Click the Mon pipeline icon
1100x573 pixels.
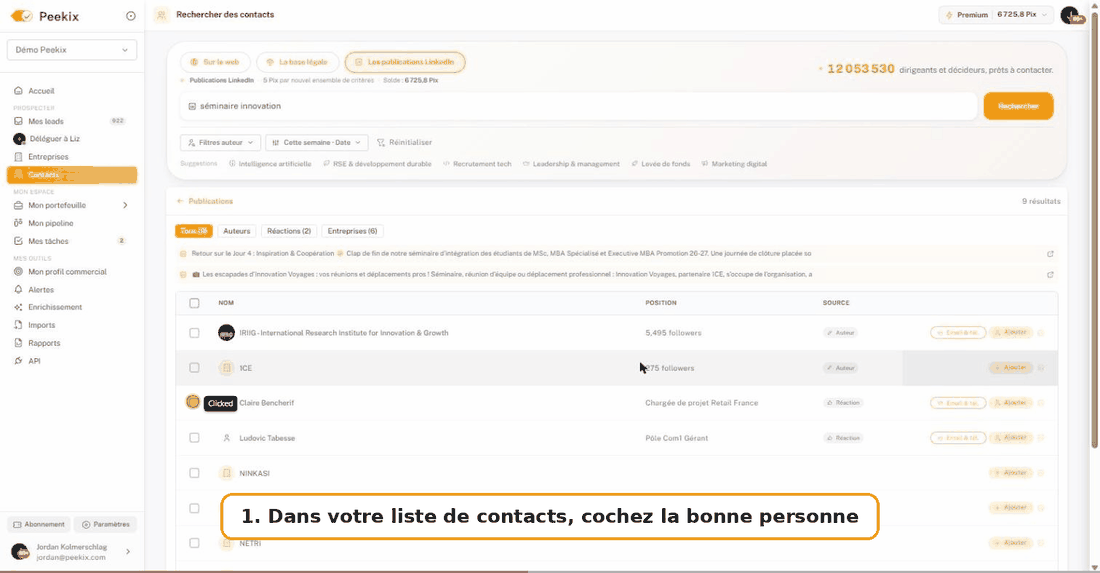tap(18, 223)
